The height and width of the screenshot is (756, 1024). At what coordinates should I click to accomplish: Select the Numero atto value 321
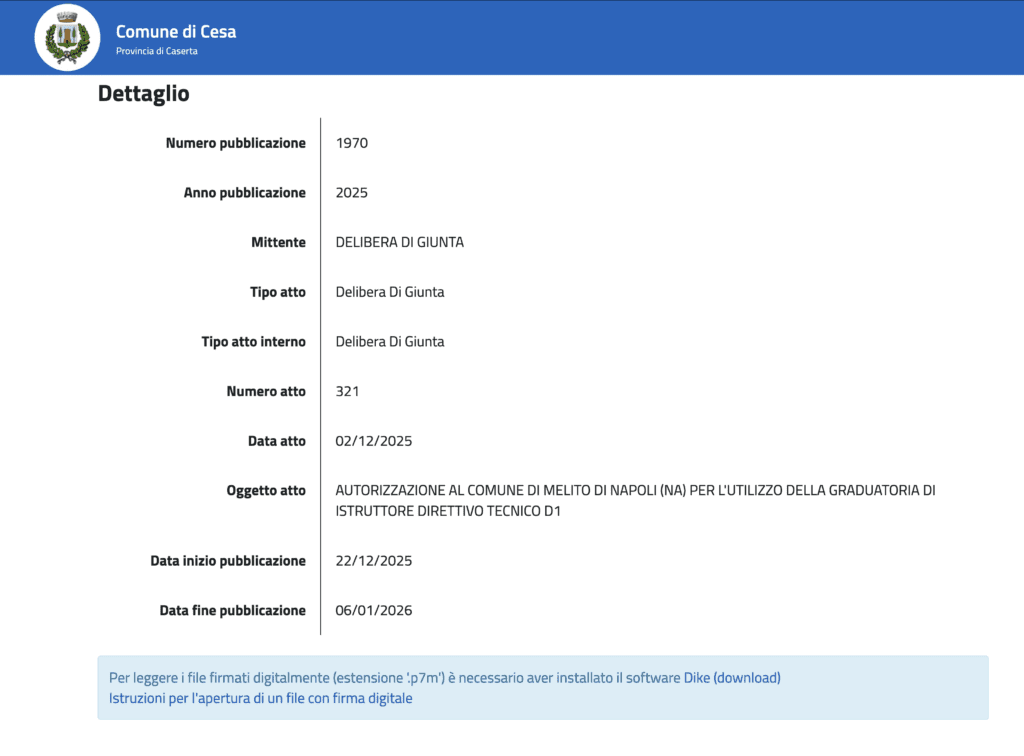(347, 392)
